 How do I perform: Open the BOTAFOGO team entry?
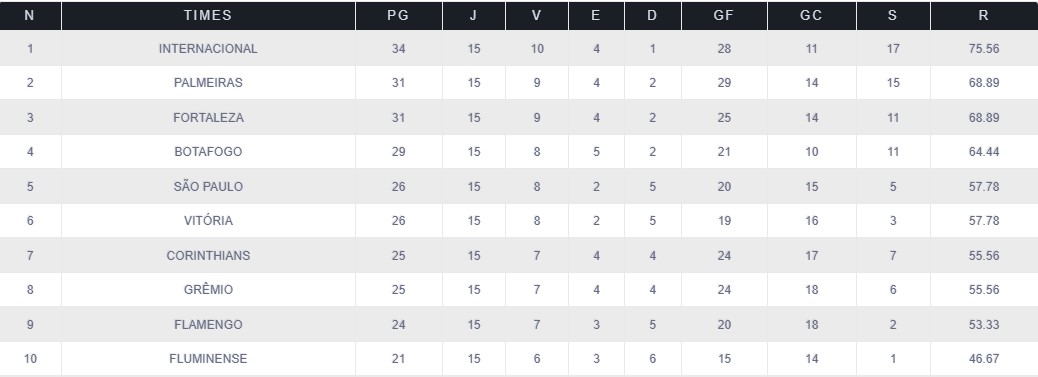click(208, 152)
